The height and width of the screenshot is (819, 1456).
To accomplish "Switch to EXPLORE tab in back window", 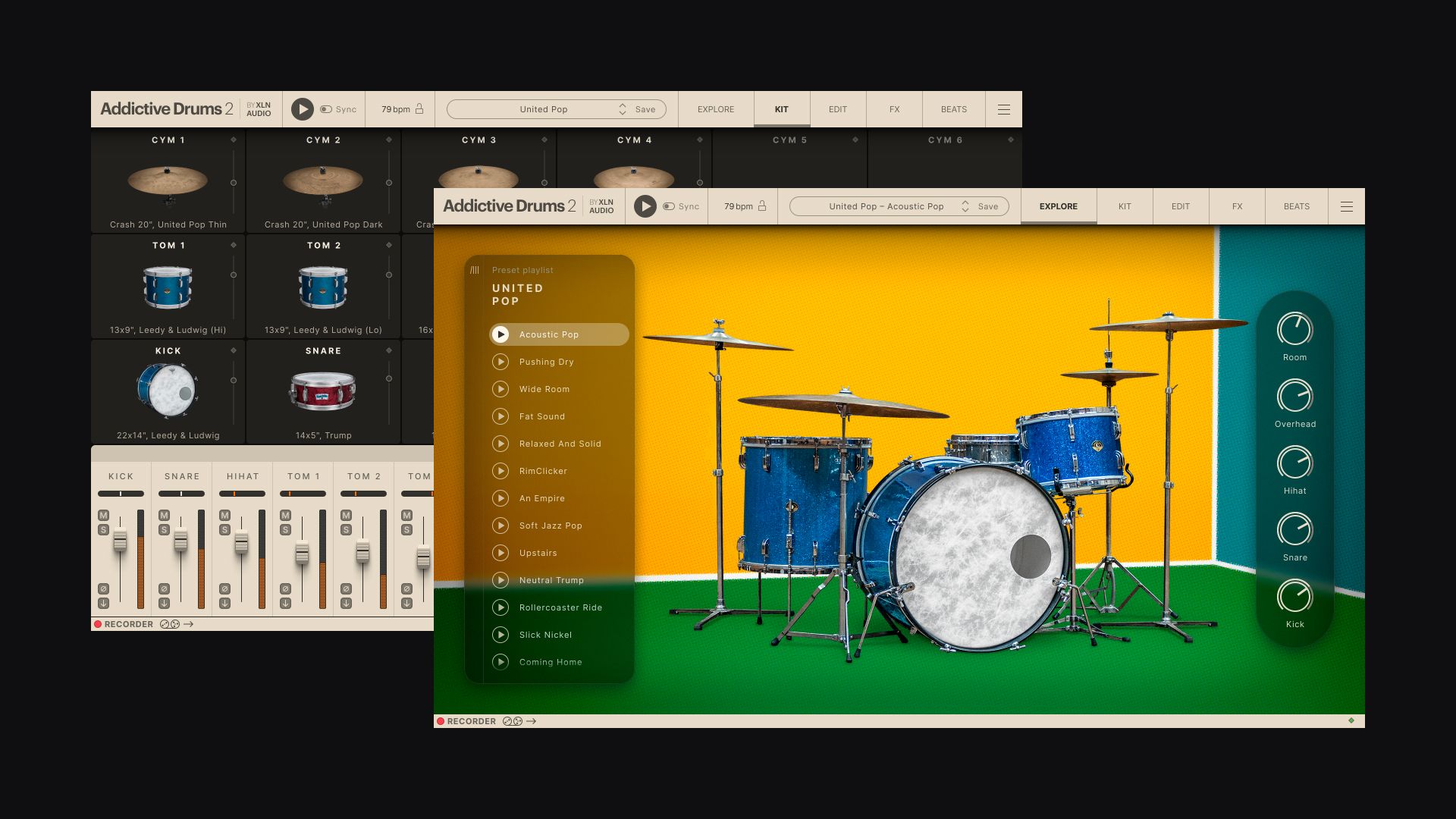I will 716,109.
